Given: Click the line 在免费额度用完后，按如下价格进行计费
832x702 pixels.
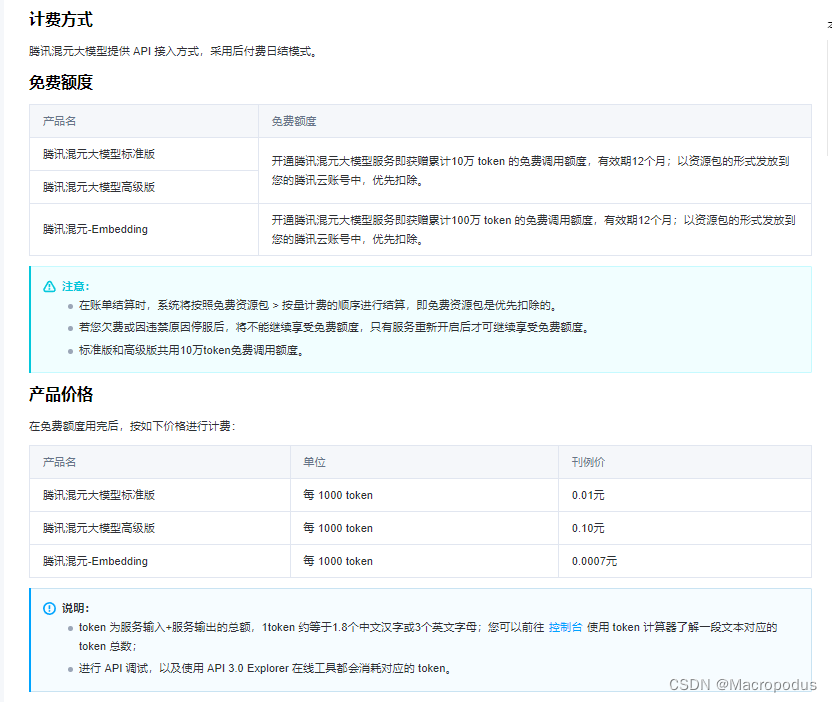Looking at the screenshot, I should coord(132,426).
